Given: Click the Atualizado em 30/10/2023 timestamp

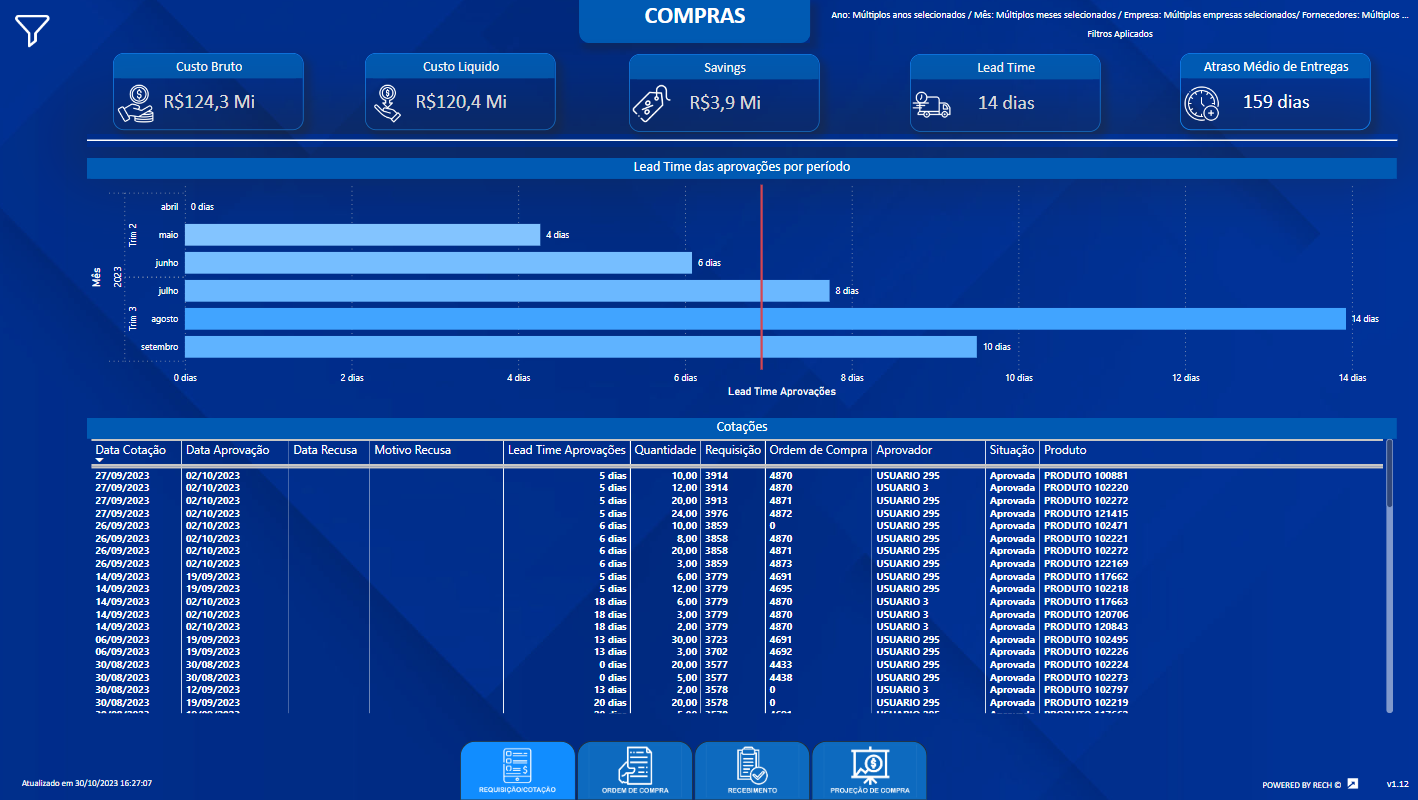Looking at the screenshot, I should coord(87,784).
